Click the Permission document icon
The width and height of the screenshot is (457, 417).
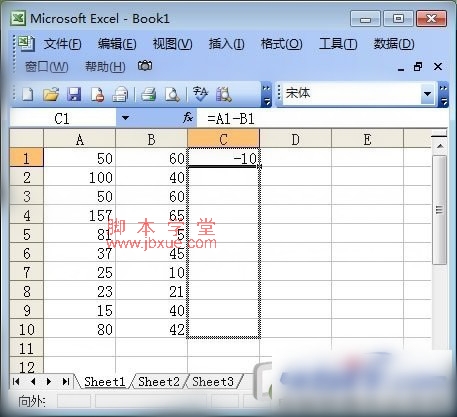[97, 94]
